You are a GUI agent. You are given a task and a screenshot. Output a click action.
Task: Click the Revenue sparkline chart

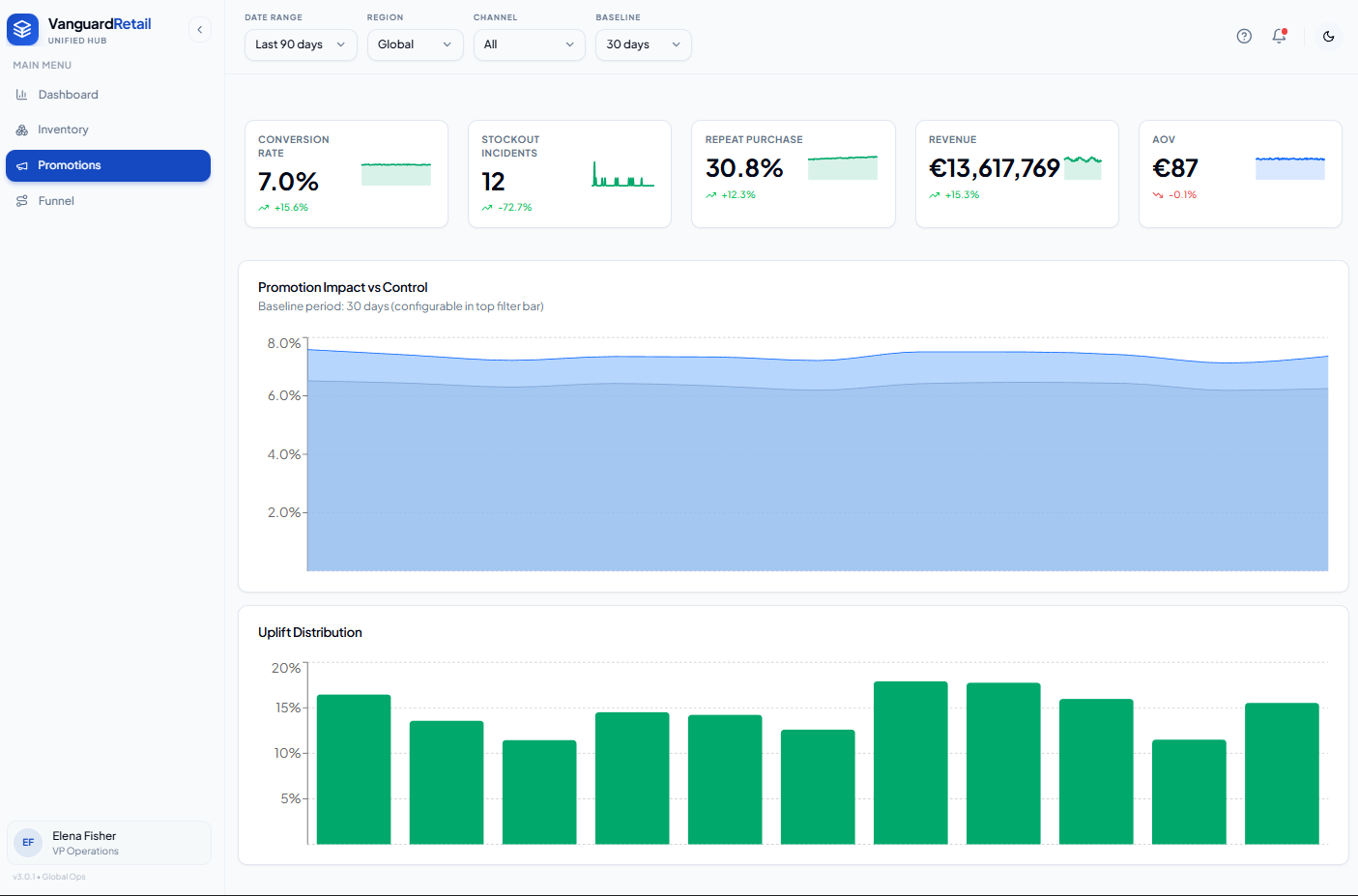click(x=1083, y=167)
